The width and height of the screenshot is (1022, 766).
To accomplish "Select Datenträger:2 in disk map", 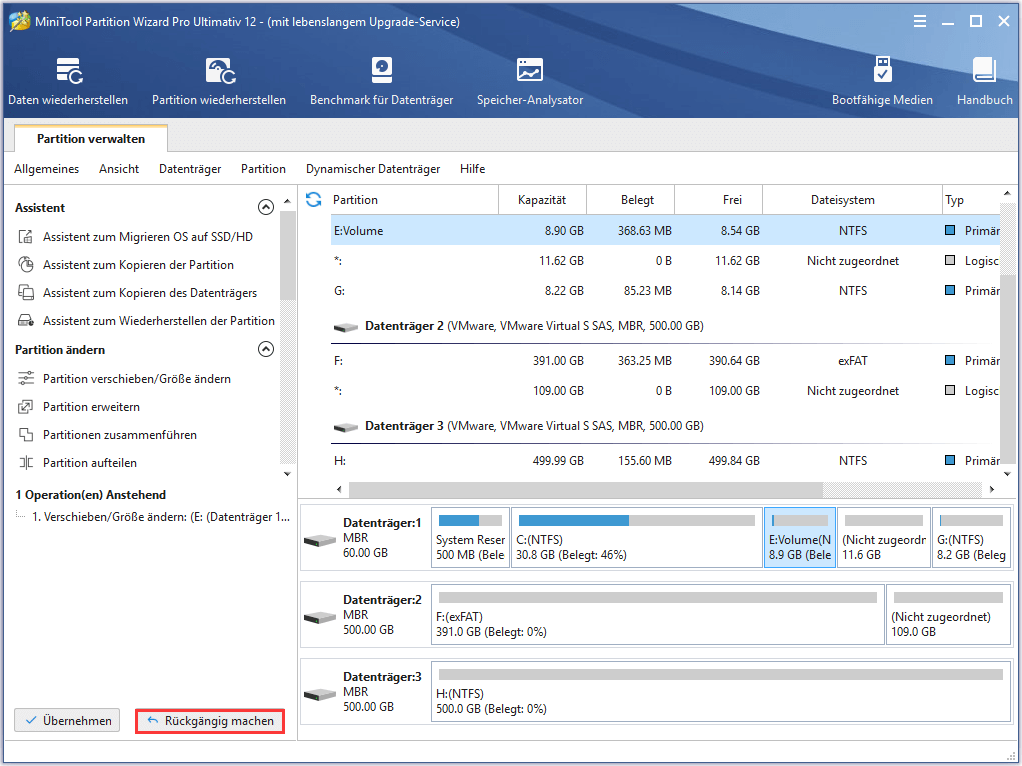I will pos(364,615).
